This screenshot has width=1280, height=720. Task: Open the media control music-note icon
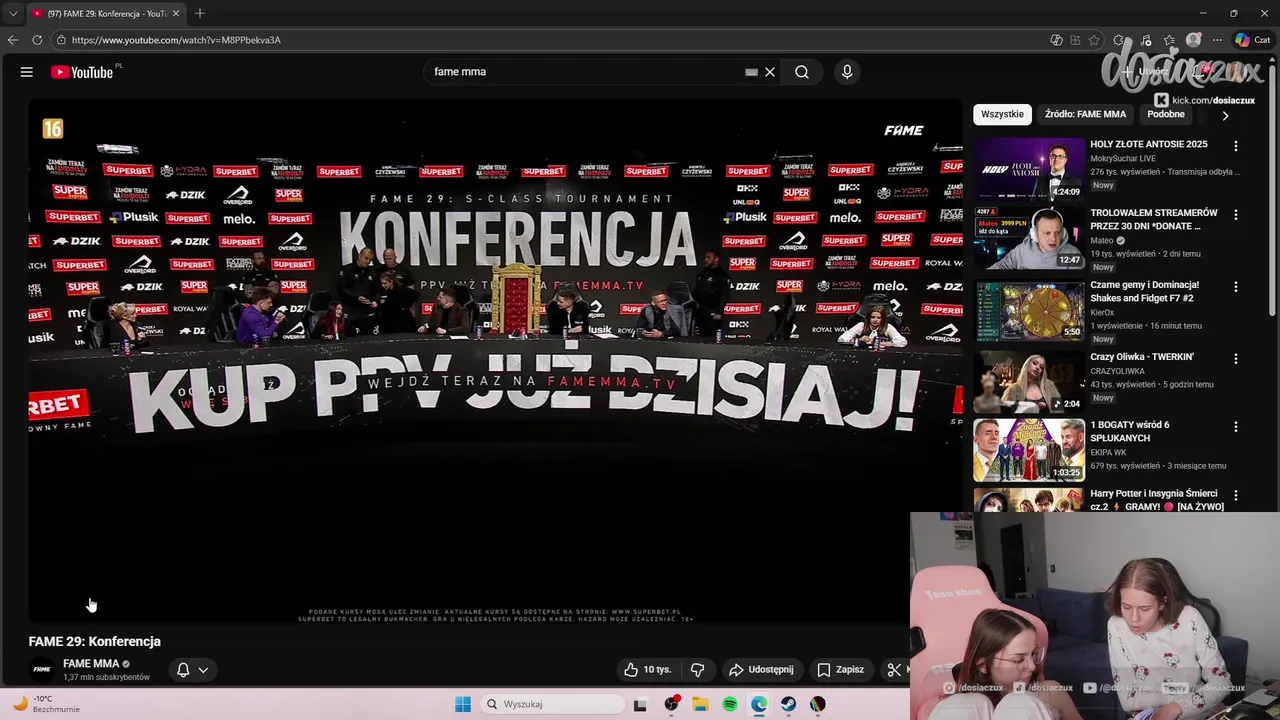pyautogui.click(x=1146, y=40)
